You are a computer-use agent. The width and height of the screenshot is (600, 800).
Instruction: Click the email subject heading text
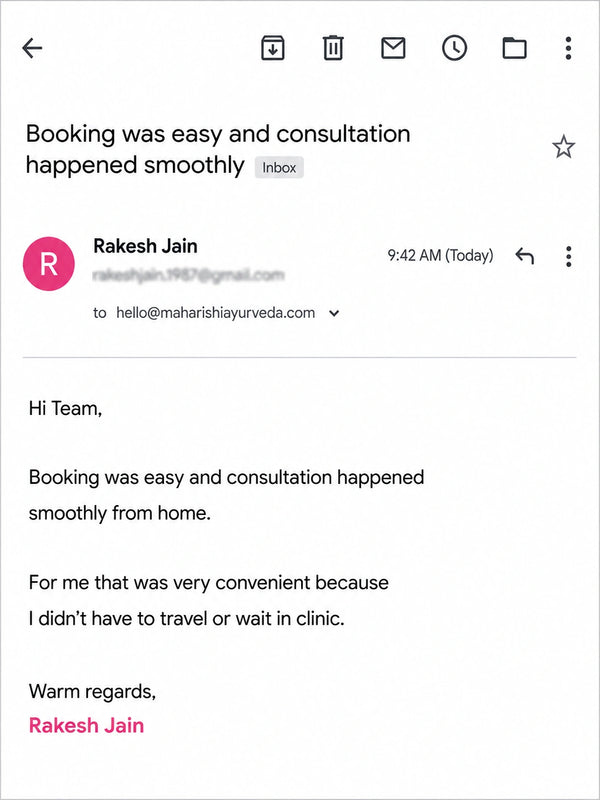click(218, 149)
